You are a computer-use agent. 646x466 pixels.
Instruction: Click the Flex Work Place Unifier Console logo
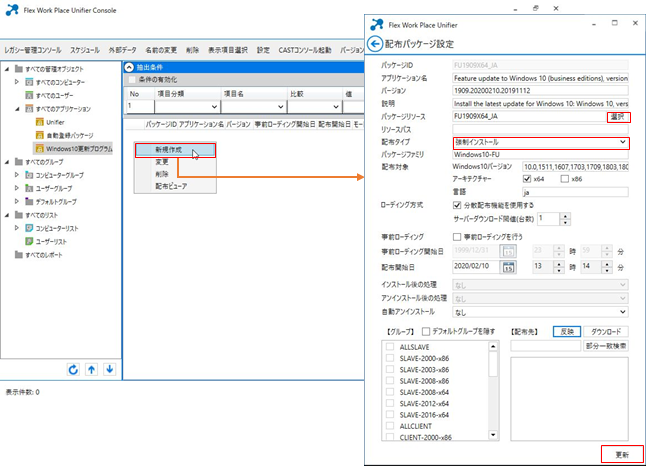(x=12, y=10)
